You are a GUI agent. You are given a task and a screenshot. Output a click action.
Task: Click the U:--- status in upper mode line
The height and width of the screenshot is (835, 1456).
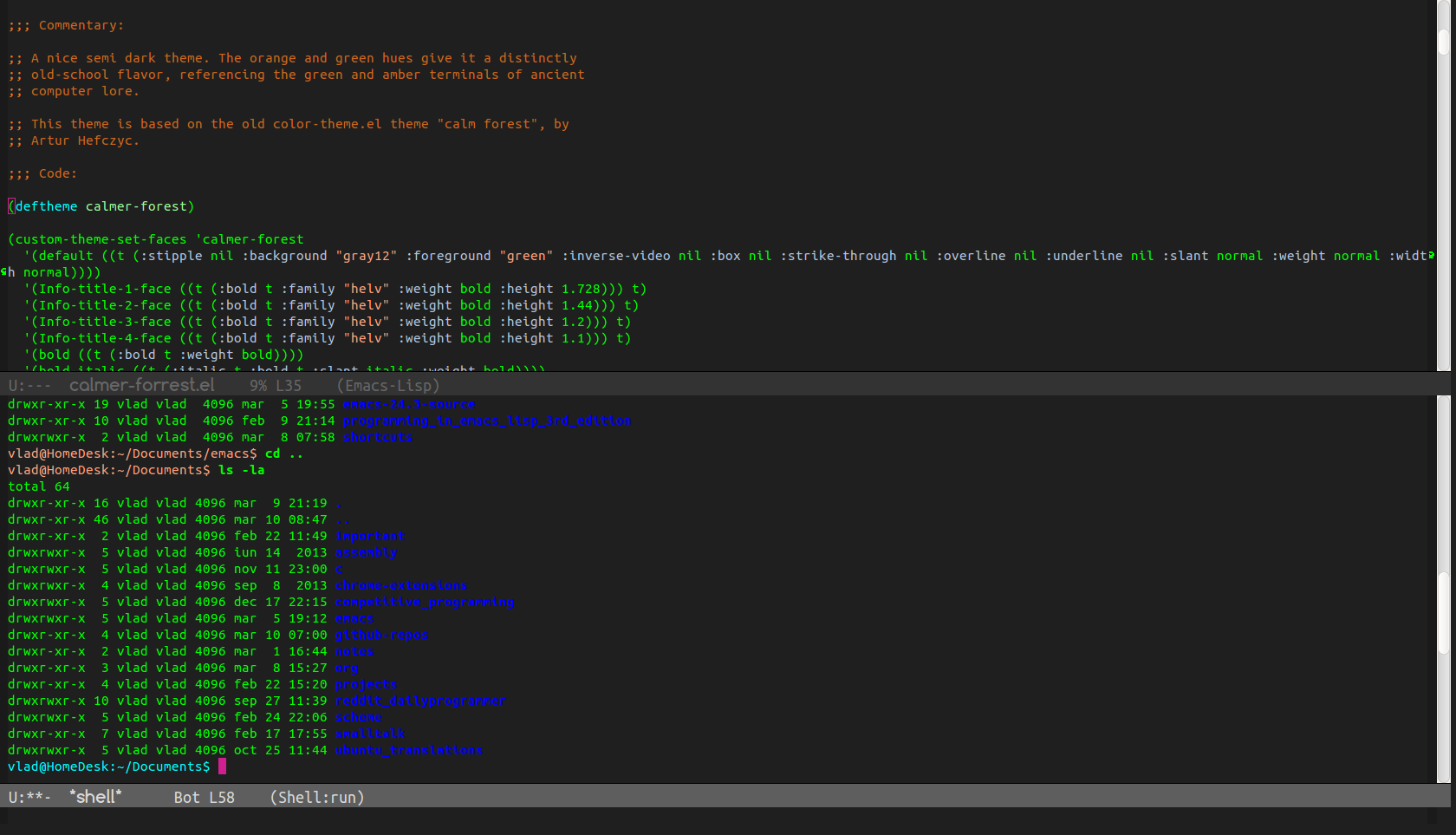tap(29, 386)
